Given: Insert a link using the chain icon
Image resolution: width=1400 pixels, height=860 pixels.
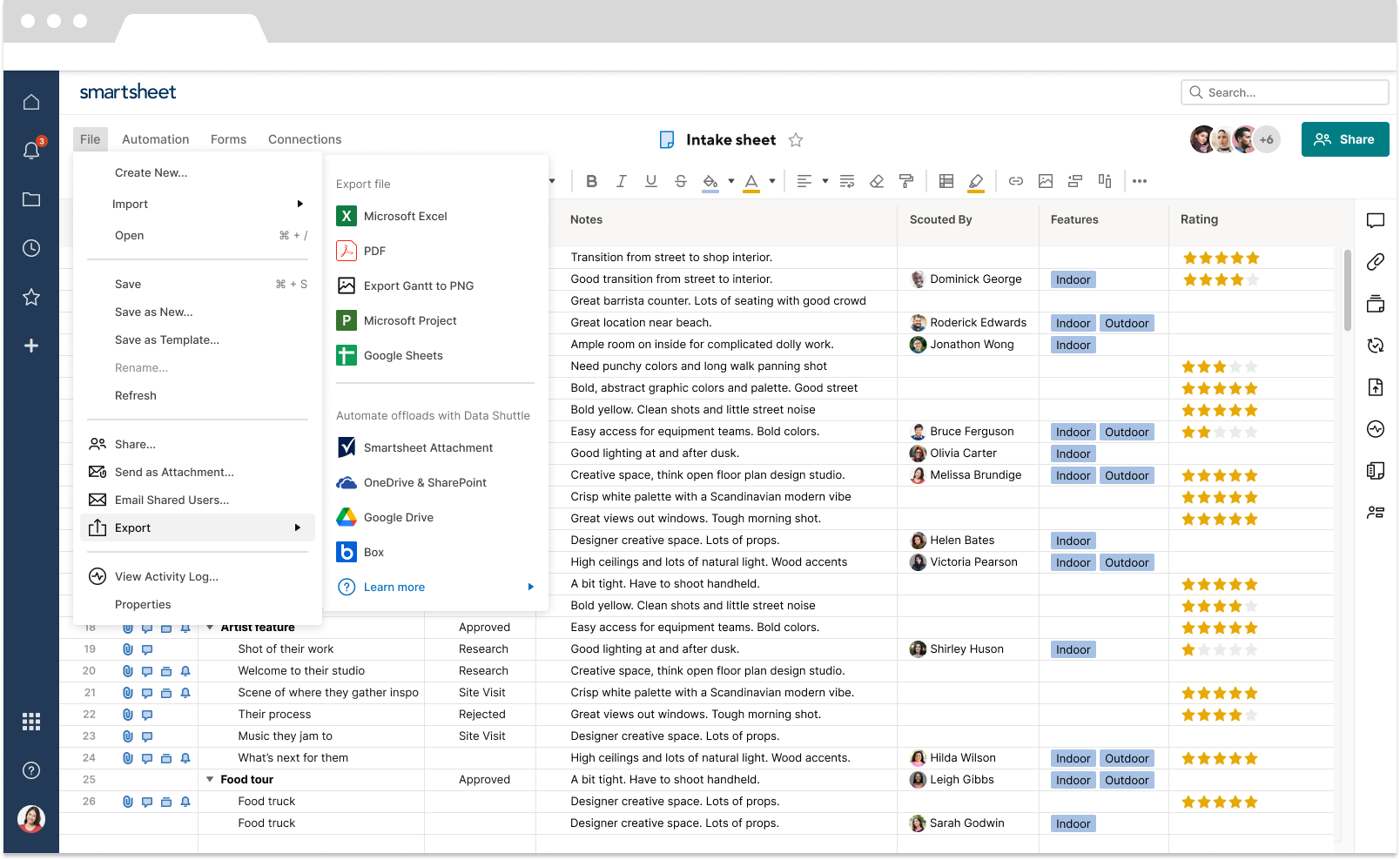Looking at the screenshot, I should tap(1015, 181).
